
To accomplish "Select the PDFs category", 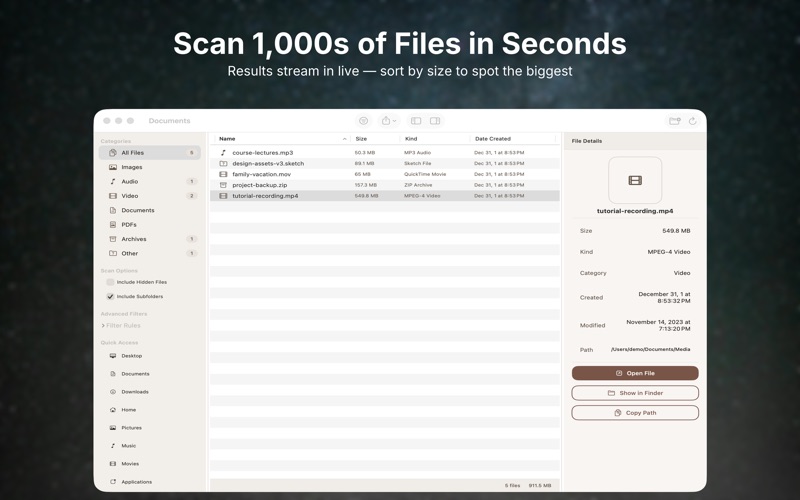I will [149, 224].
